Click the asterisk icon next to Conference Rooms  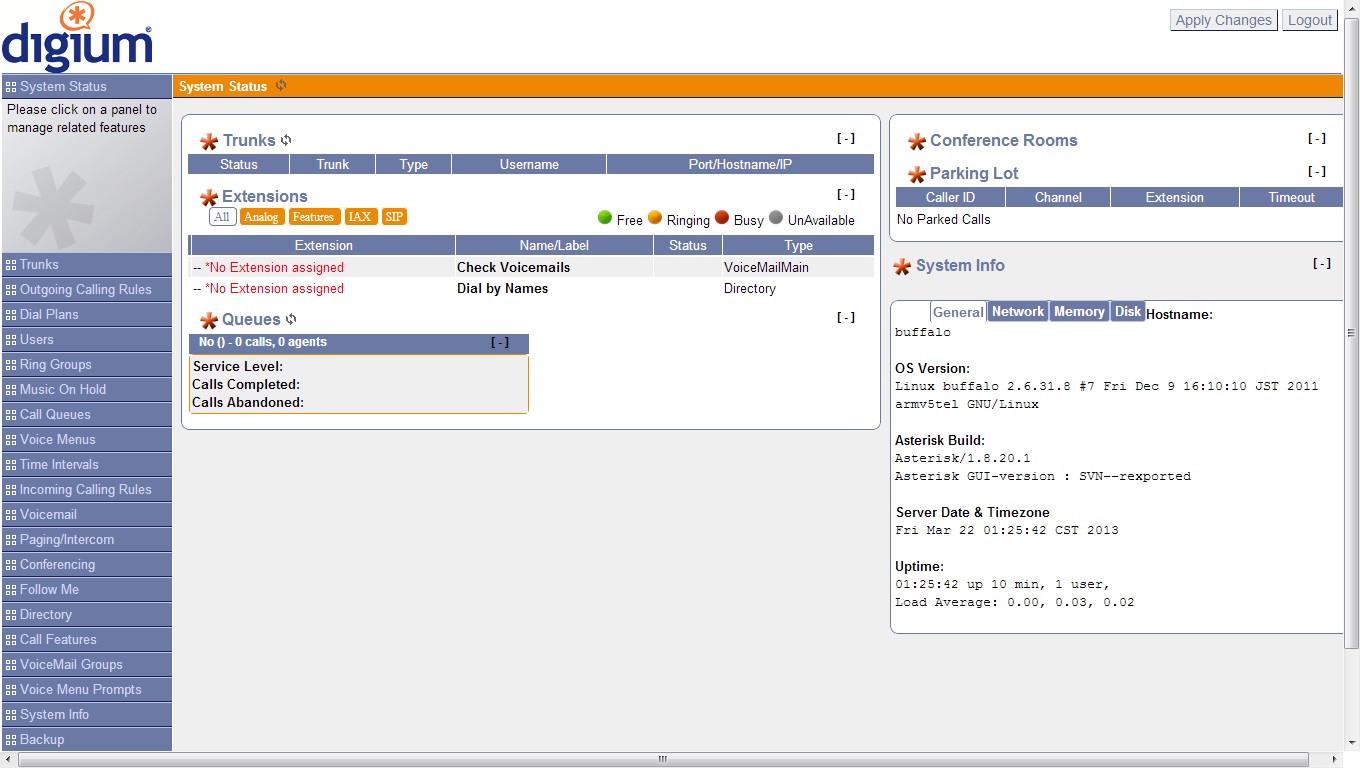[x=916, y=141]
